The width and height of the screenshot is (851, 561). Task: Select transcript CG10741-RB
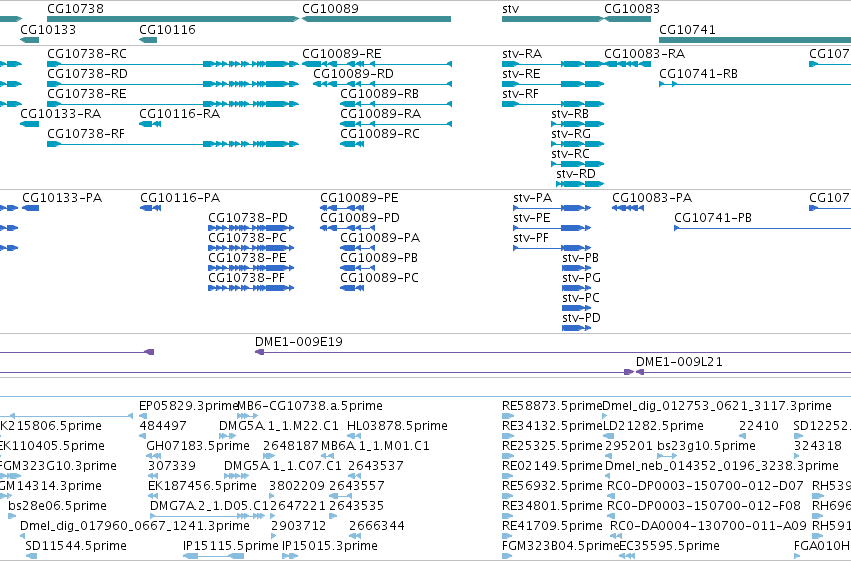[698, 74]
